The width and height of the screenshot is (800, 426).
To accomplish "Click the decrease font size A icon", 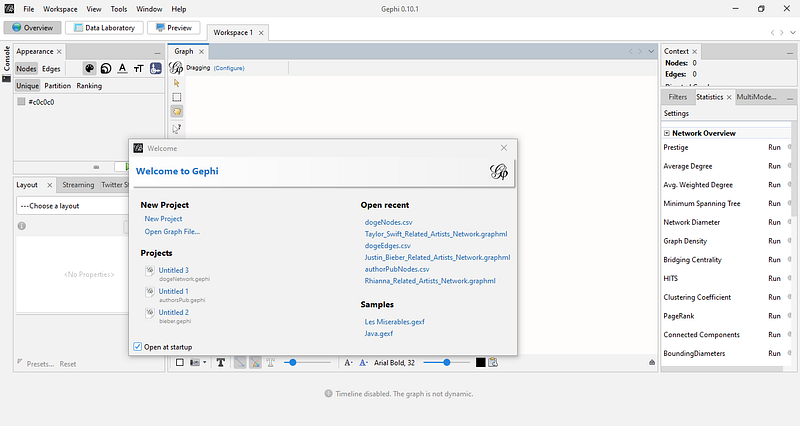I will pos(348,363).
